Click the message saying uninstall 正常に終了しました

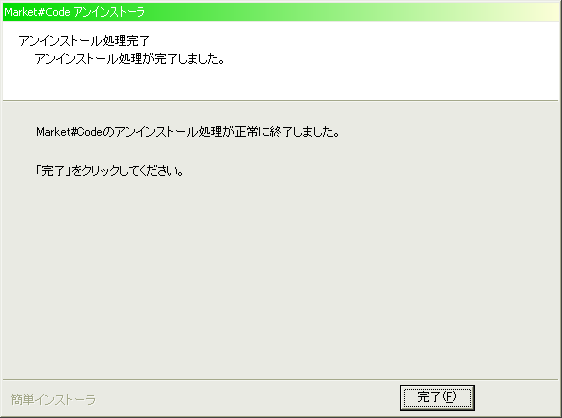pyautogui.click(x=188, y=132)
